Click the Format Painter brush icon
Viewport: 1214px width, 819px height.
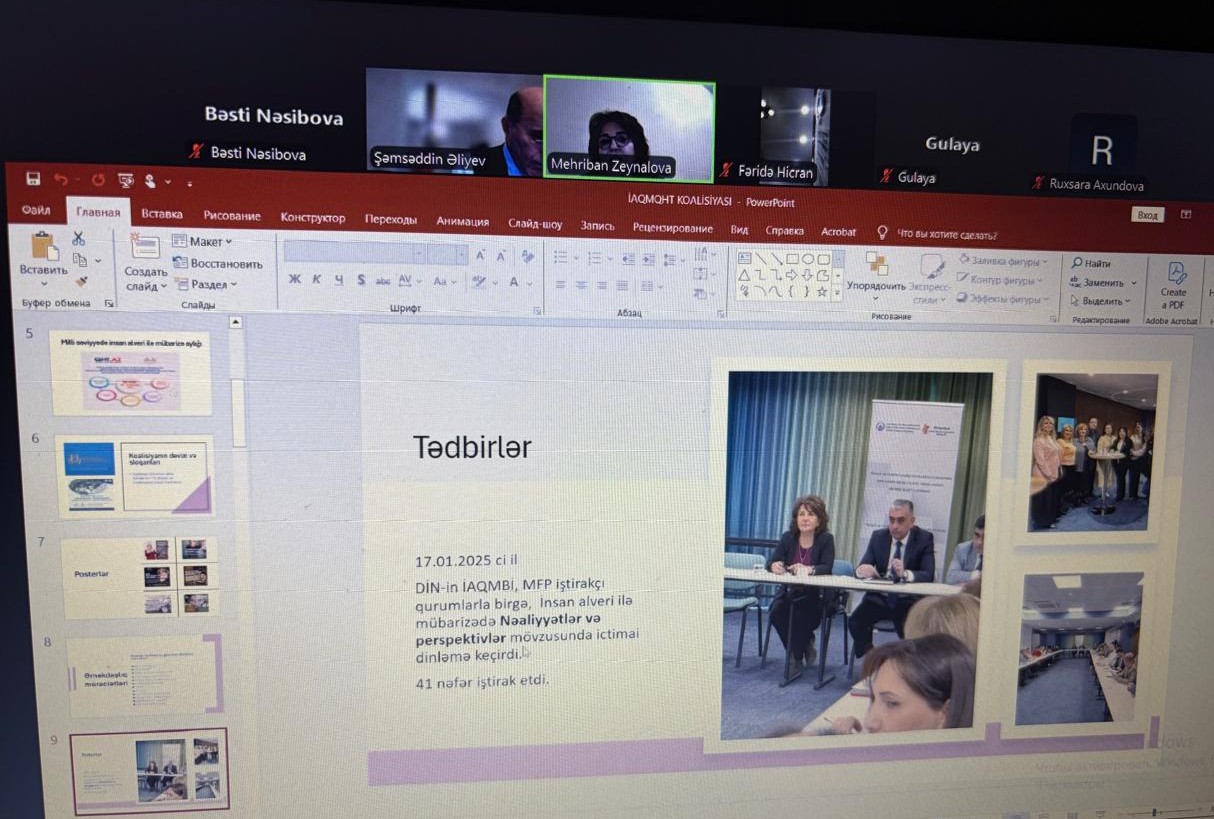[x=82, y=282]
